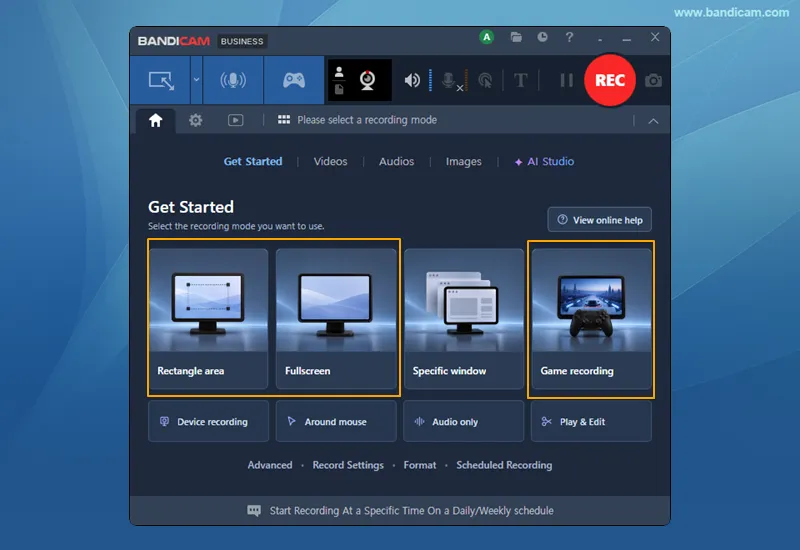This screenshot has width=800, height=550.
Task: Toggle the webcam overlay icon
Action: tap(367, 80)
